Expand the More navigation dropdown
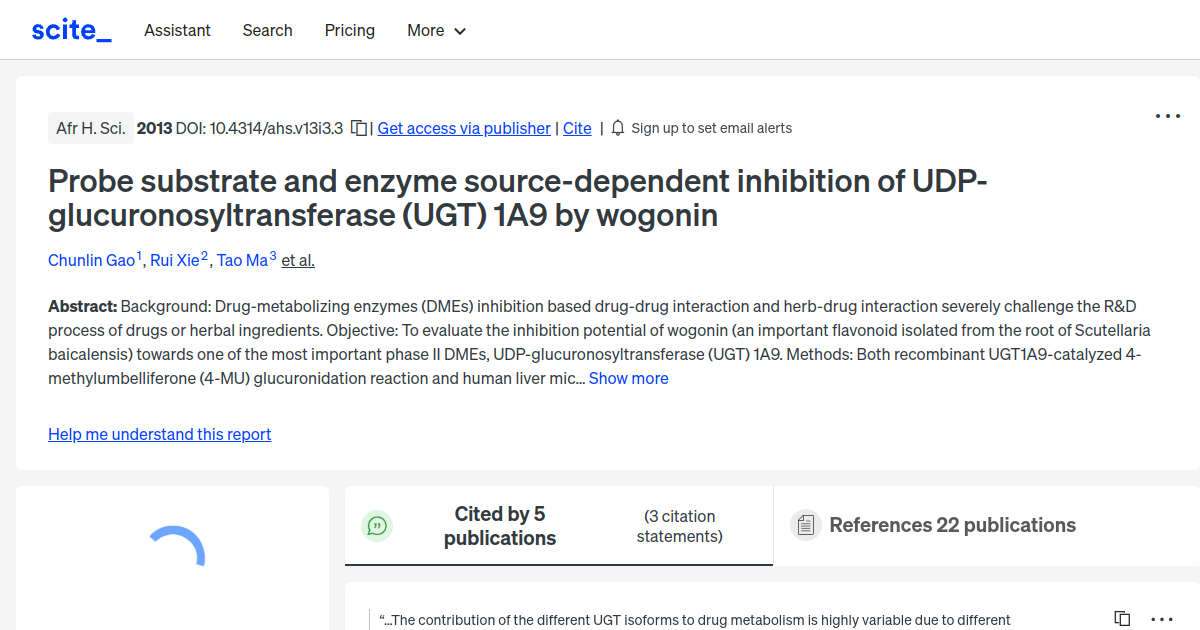 point(436,30)
